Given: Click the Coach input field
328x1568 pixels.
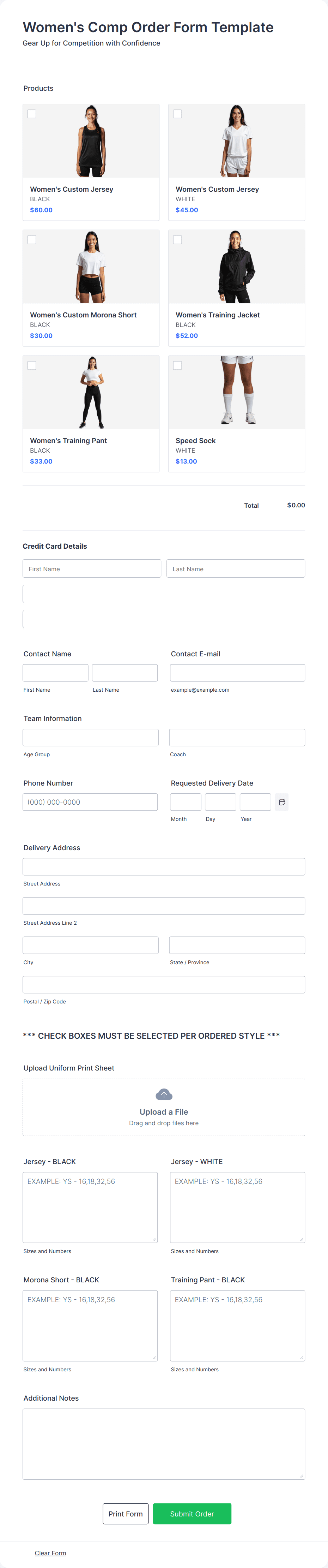Looking at the screenshot, I should coord(237,737).
